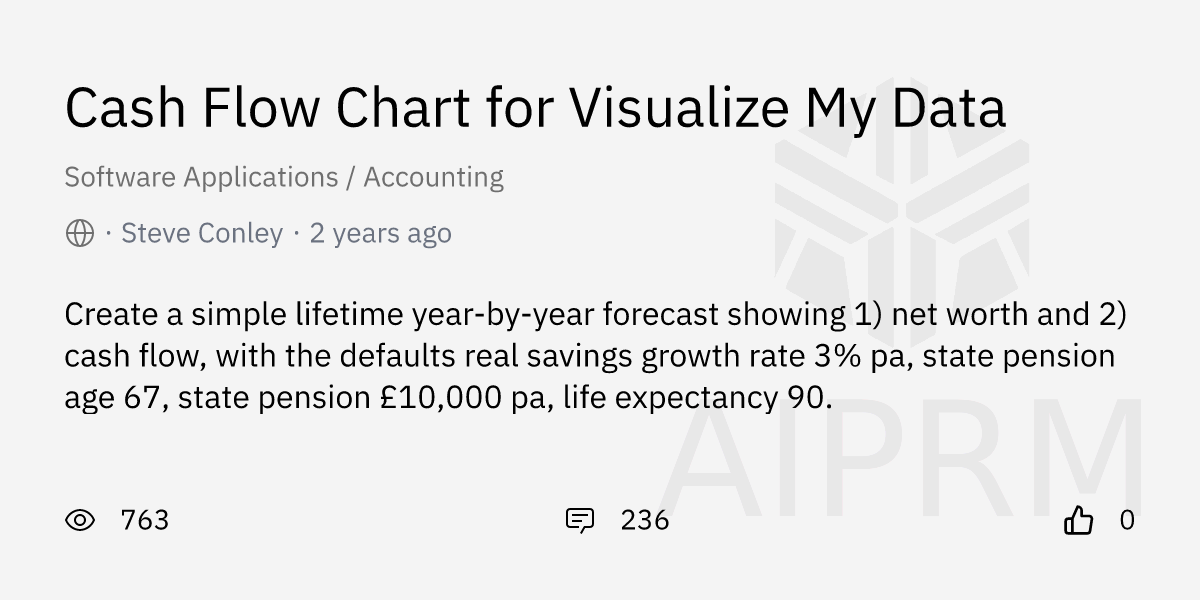This screenshot has height=600, width=1200.
Task: Click the description line starting with cash flow
Action: pos(589,356)
